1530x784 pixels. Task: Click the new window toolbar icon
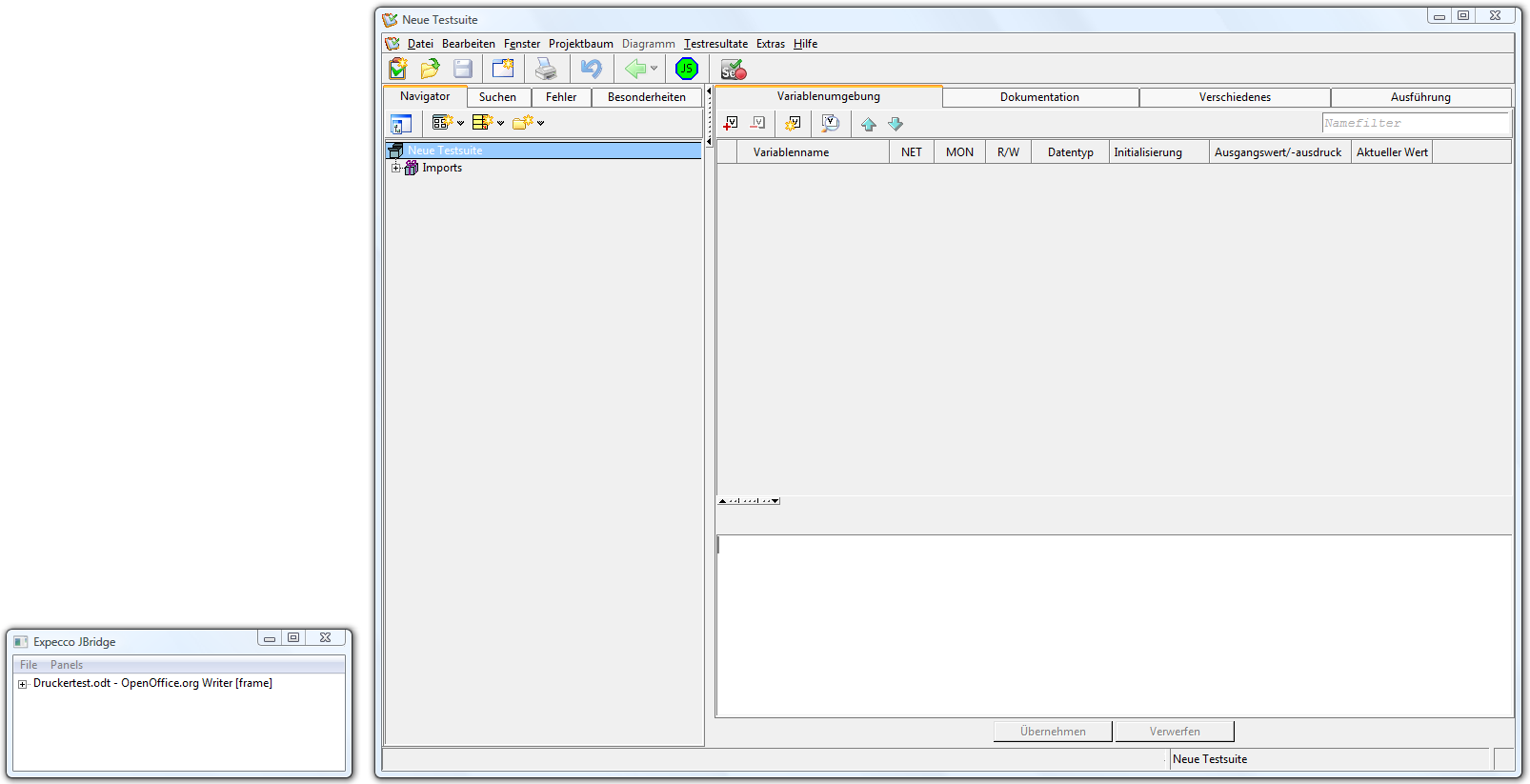[x=503, y=69]
